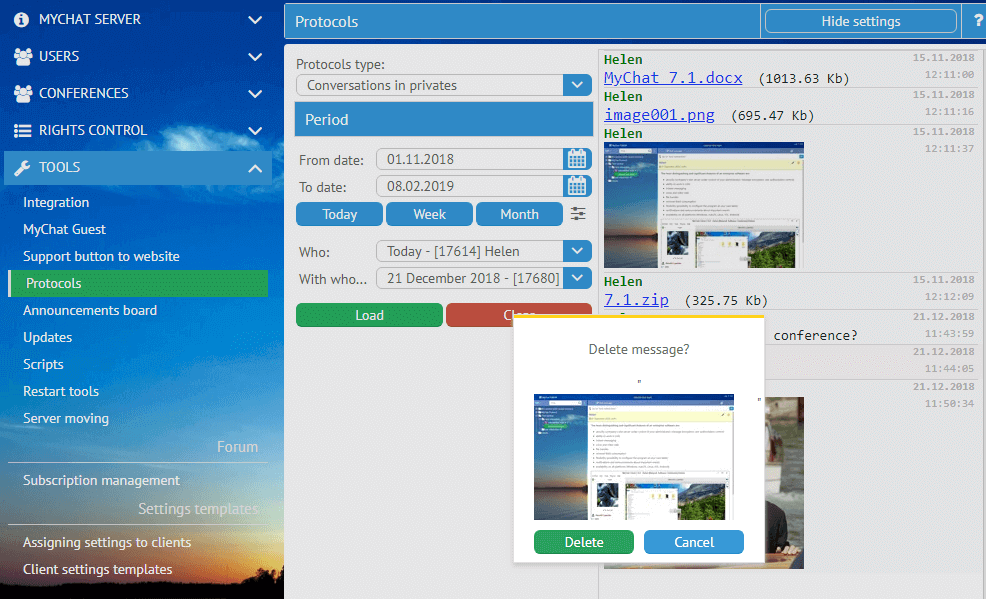986x599 pixels.
Task: Open Subscription management item
Action: [x=101, y=480]
